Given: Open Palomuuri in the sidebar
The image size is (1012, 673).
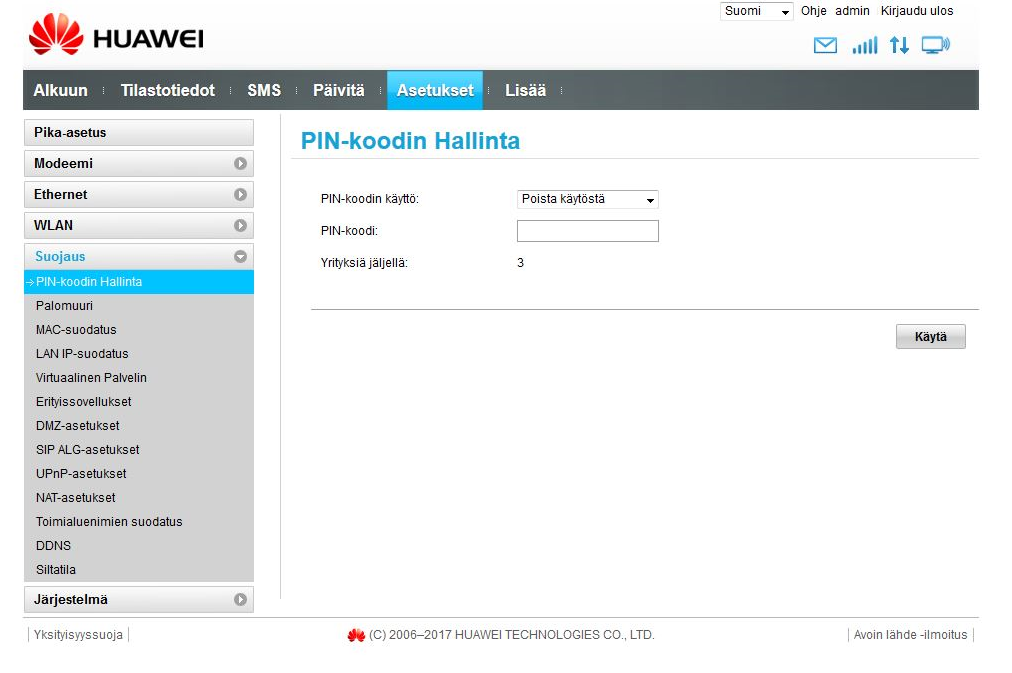Looking at the screenshot, I should tap(64, 306).
